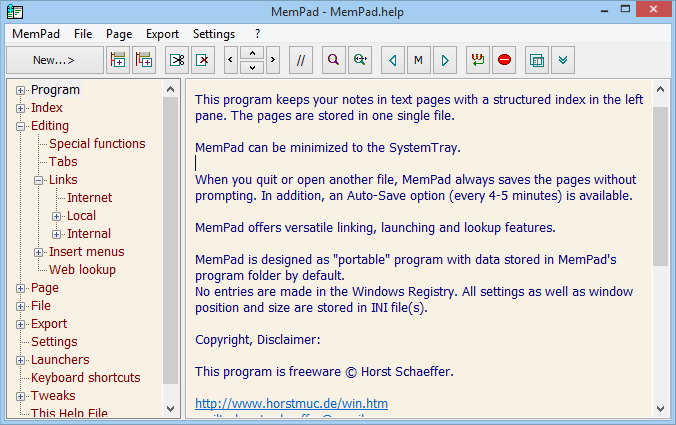This screenshot has width=676, height=425.
Task: Expand the Program tree node
Action: 21,90
